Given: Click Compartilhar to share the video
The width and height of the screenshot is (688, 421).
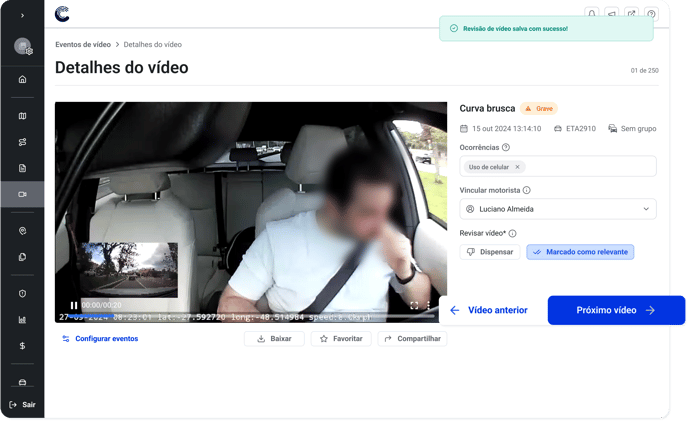Looking at the screenshot, I should [x=412, y=338].
